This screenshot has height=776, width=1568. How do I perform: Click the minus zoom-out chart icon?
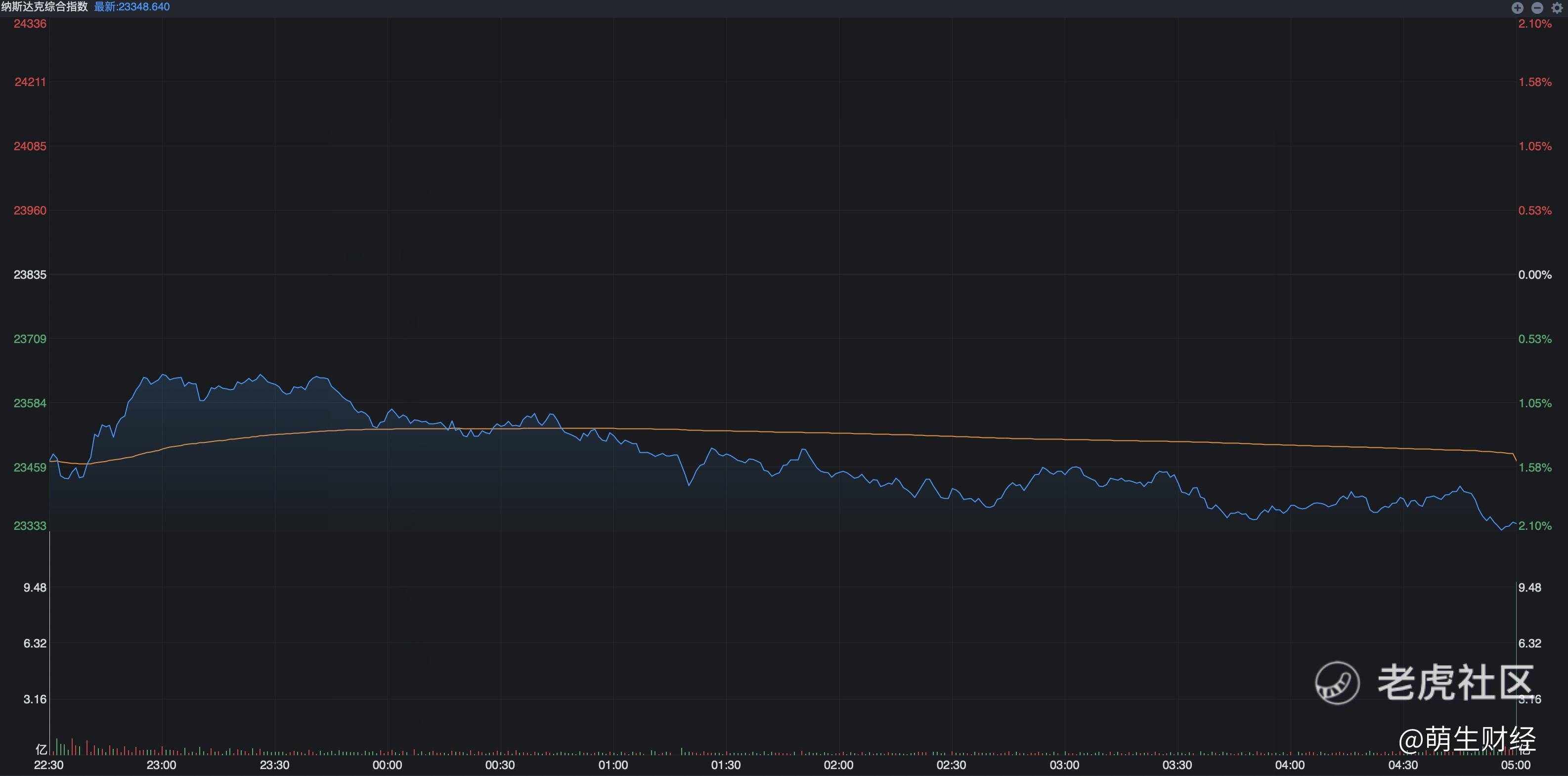1537,8
